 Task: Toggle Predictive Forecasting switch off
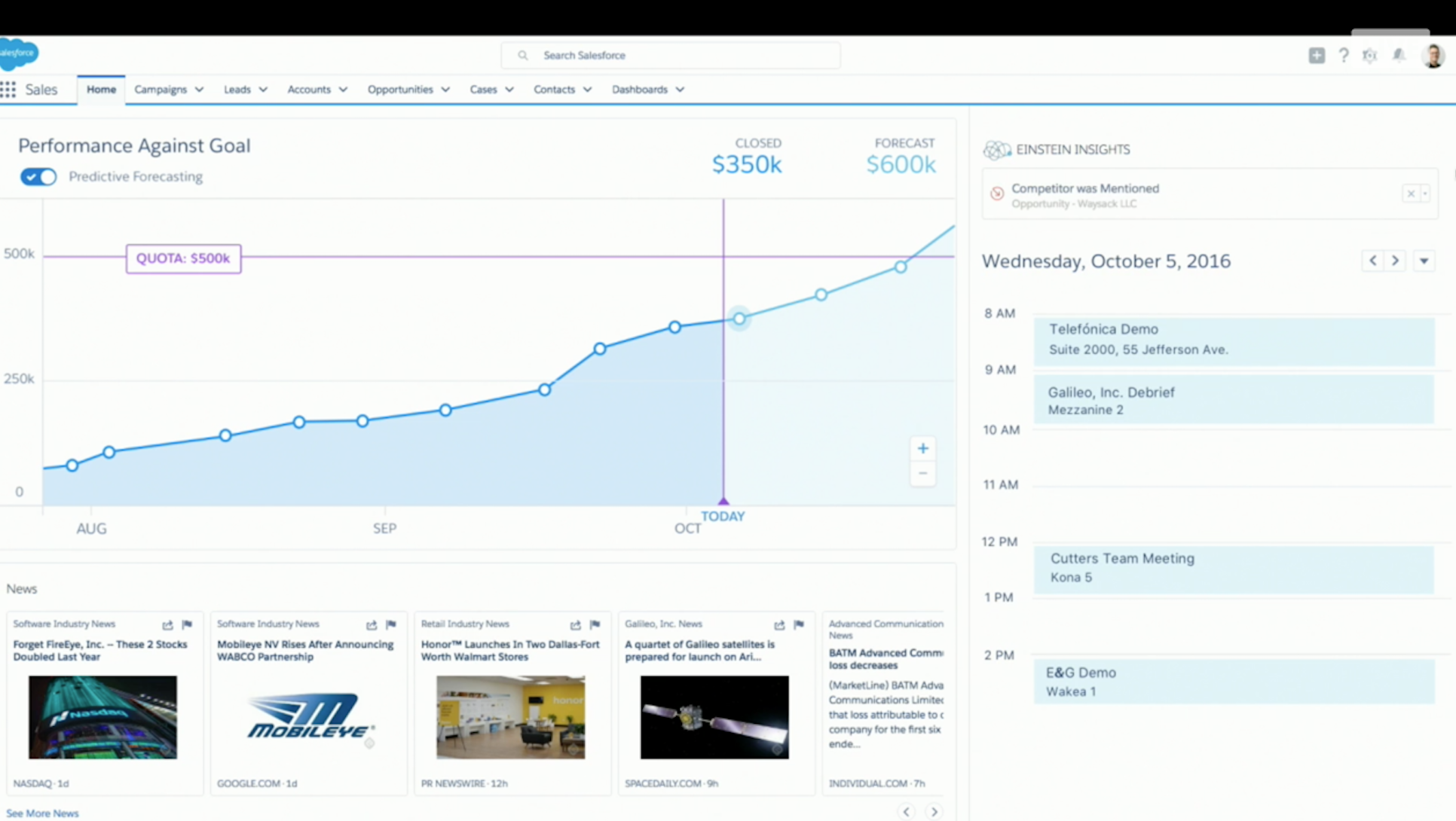click(x=38, y=176)
